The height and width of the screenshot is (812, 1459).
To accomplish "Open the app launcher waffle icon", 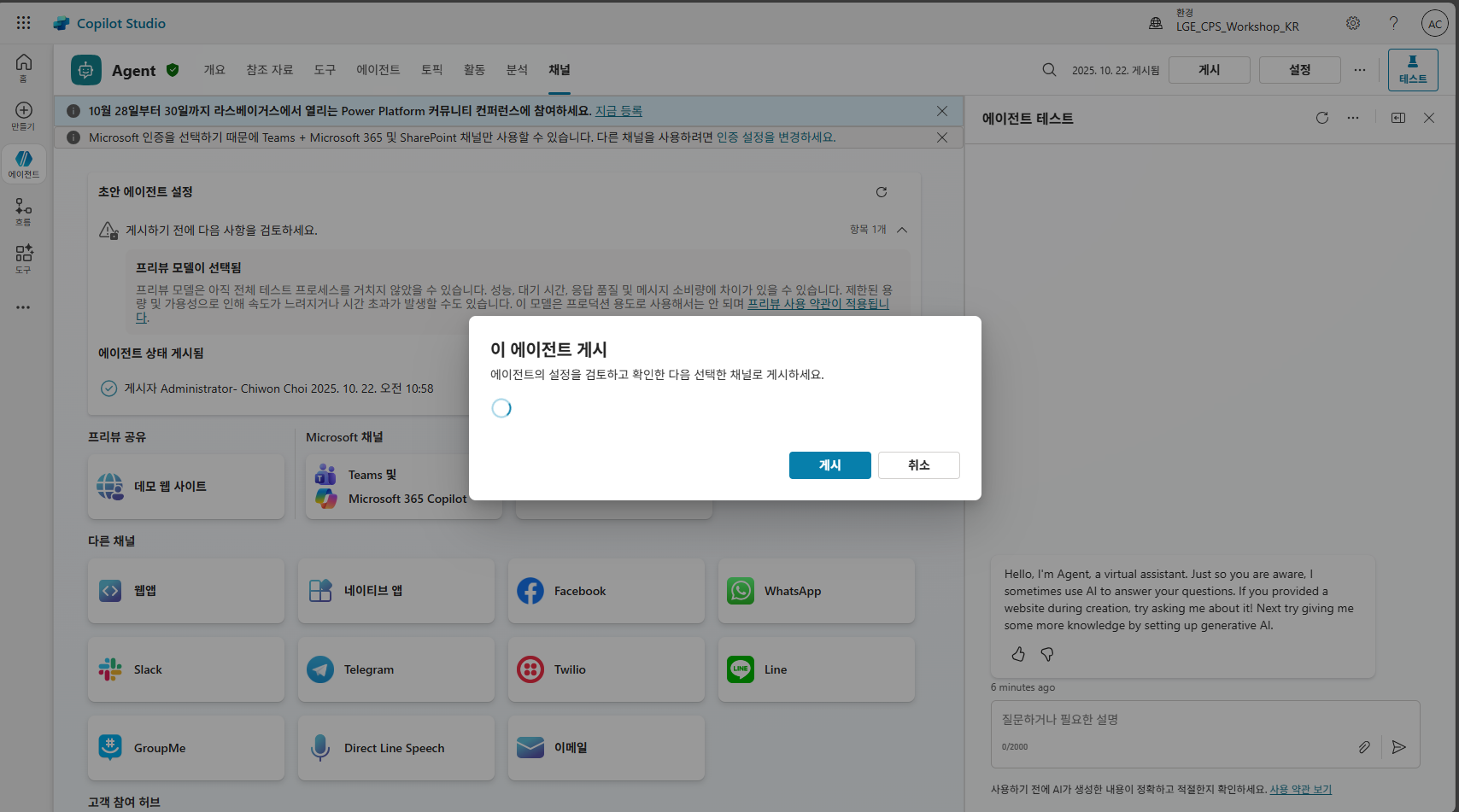I will 24,23.
